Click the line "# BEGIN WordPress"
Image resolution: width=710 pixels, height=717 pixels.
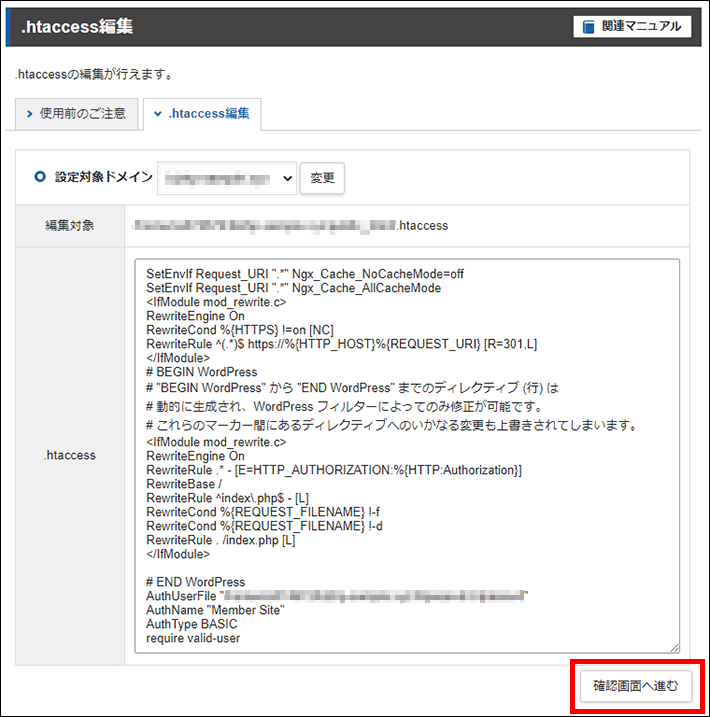coord(202,372)
